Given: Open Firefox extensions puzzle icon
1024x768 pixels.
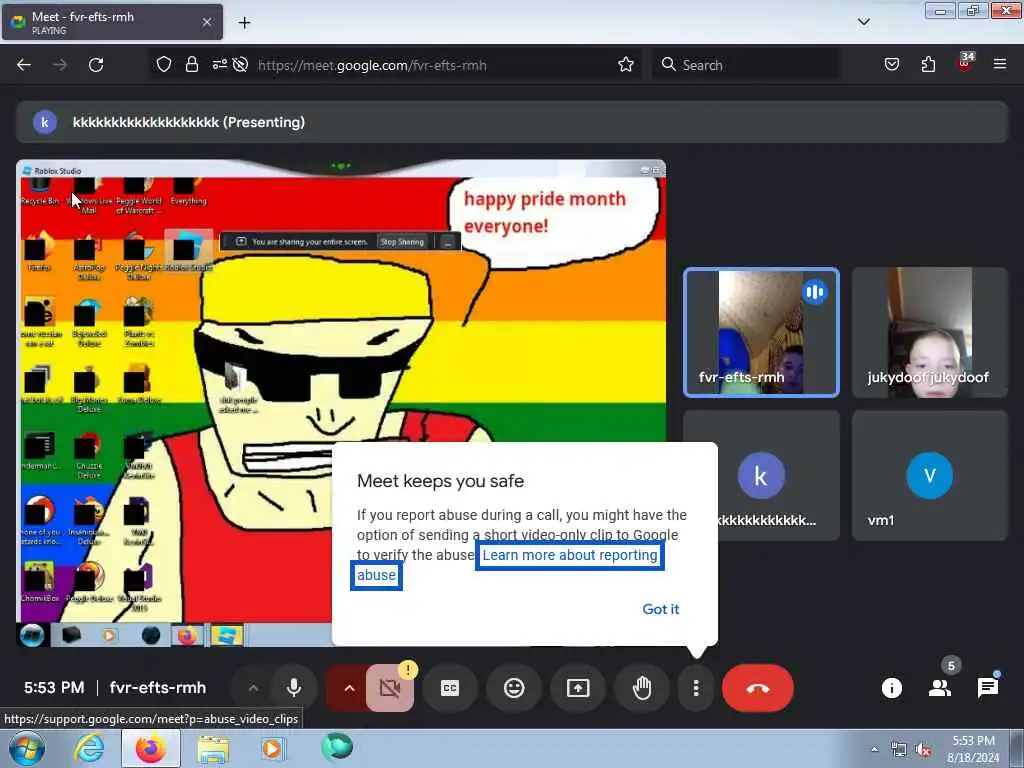Looking at the screenshot, I should tap(928, 65).
